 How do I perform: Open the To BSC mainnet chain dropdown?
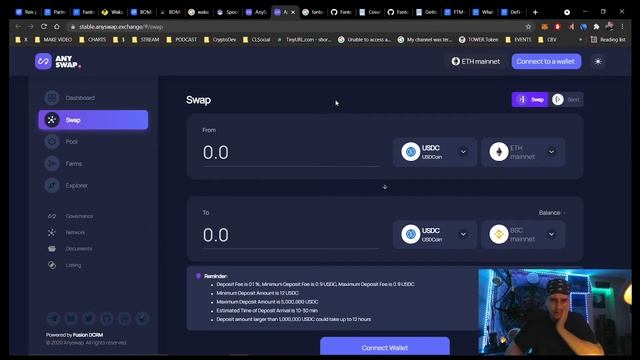(523, 234)
